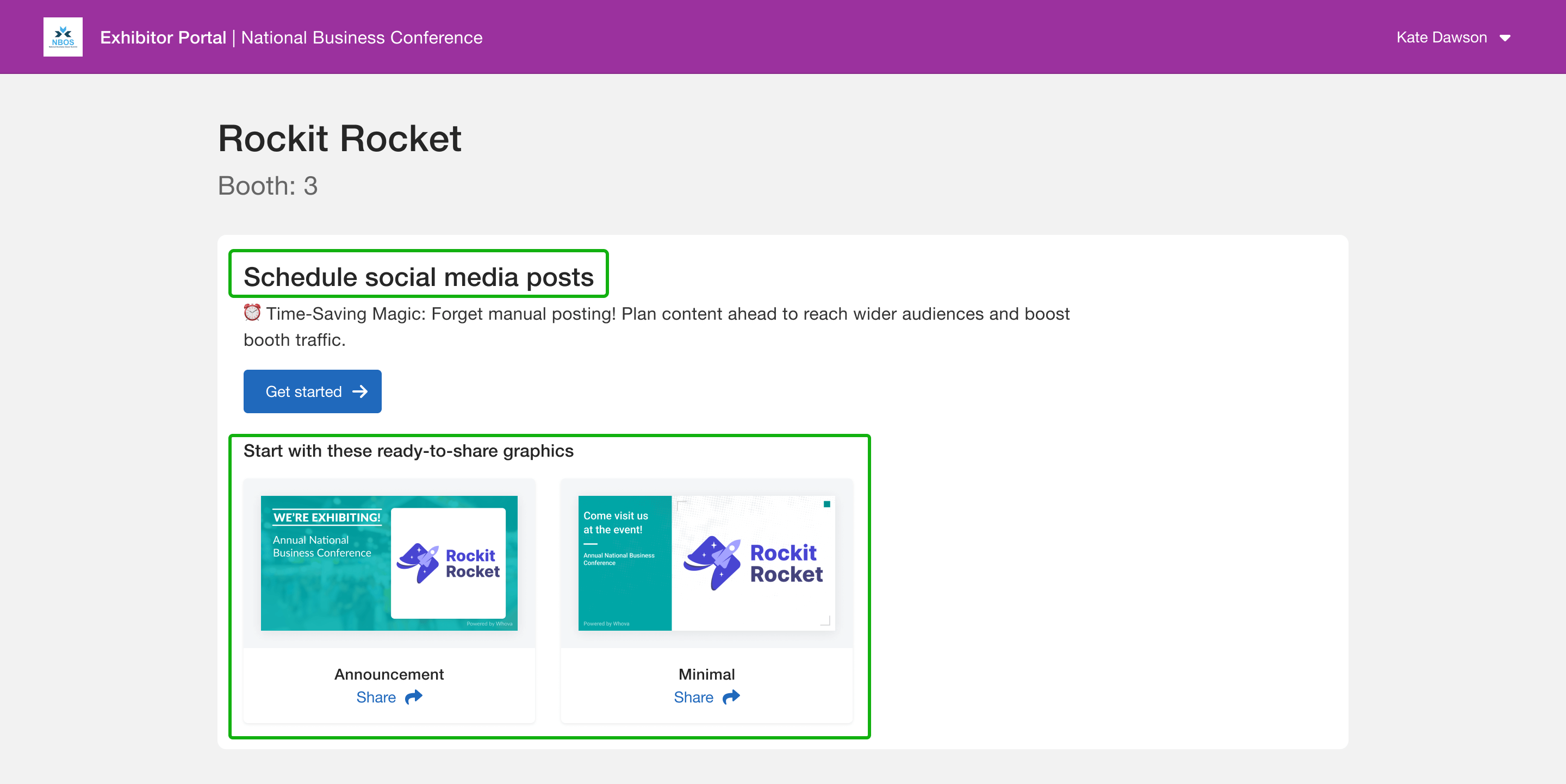
Task: Click the arrow icon in Get started
Action: 360,391
